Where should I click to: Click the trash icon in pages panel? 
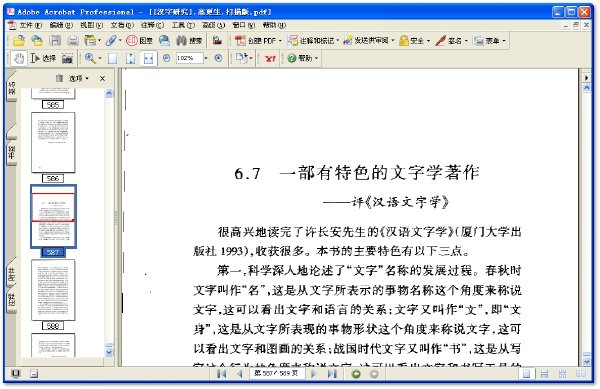pos(59,78)
